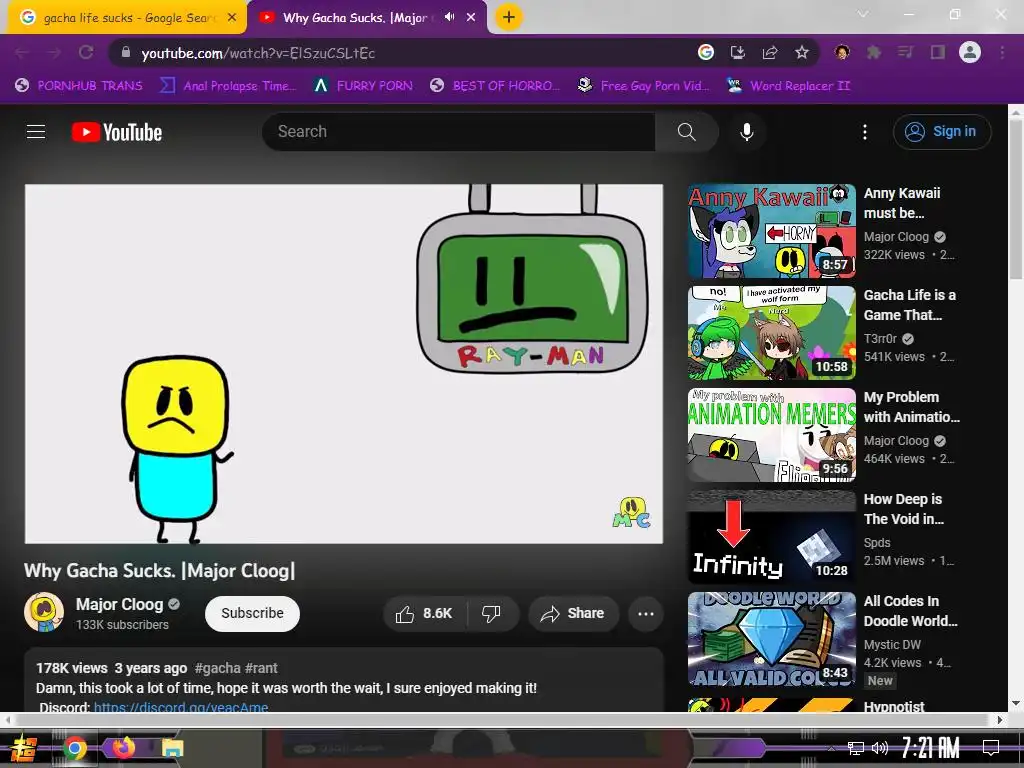Open the Word Replacer II bookmark
The image size is (1024, 768).
pyautogui.click(x=788, y=86)
